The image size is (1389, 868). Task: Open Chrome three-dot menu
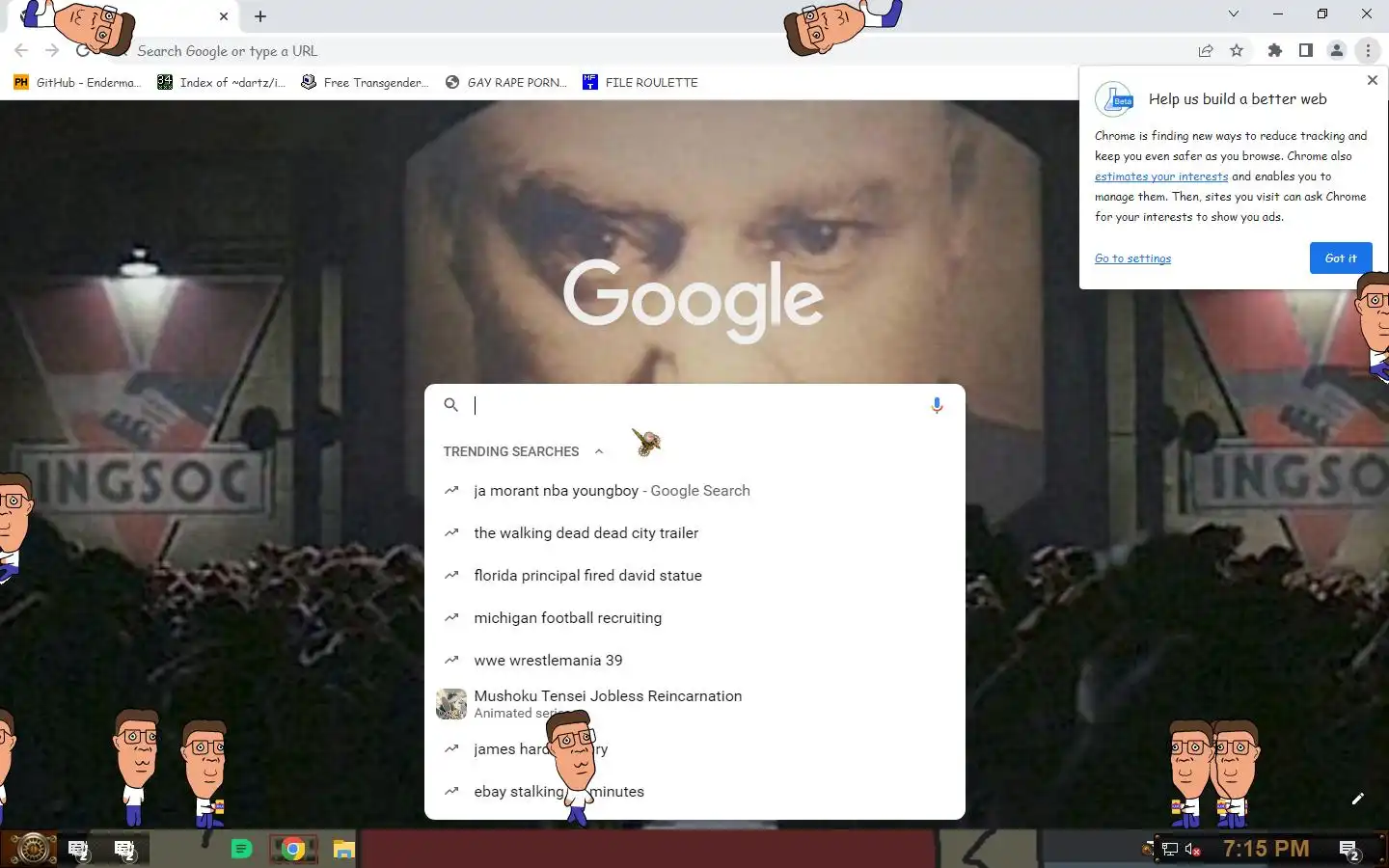pyautogui.click(x=1368, y=50)
